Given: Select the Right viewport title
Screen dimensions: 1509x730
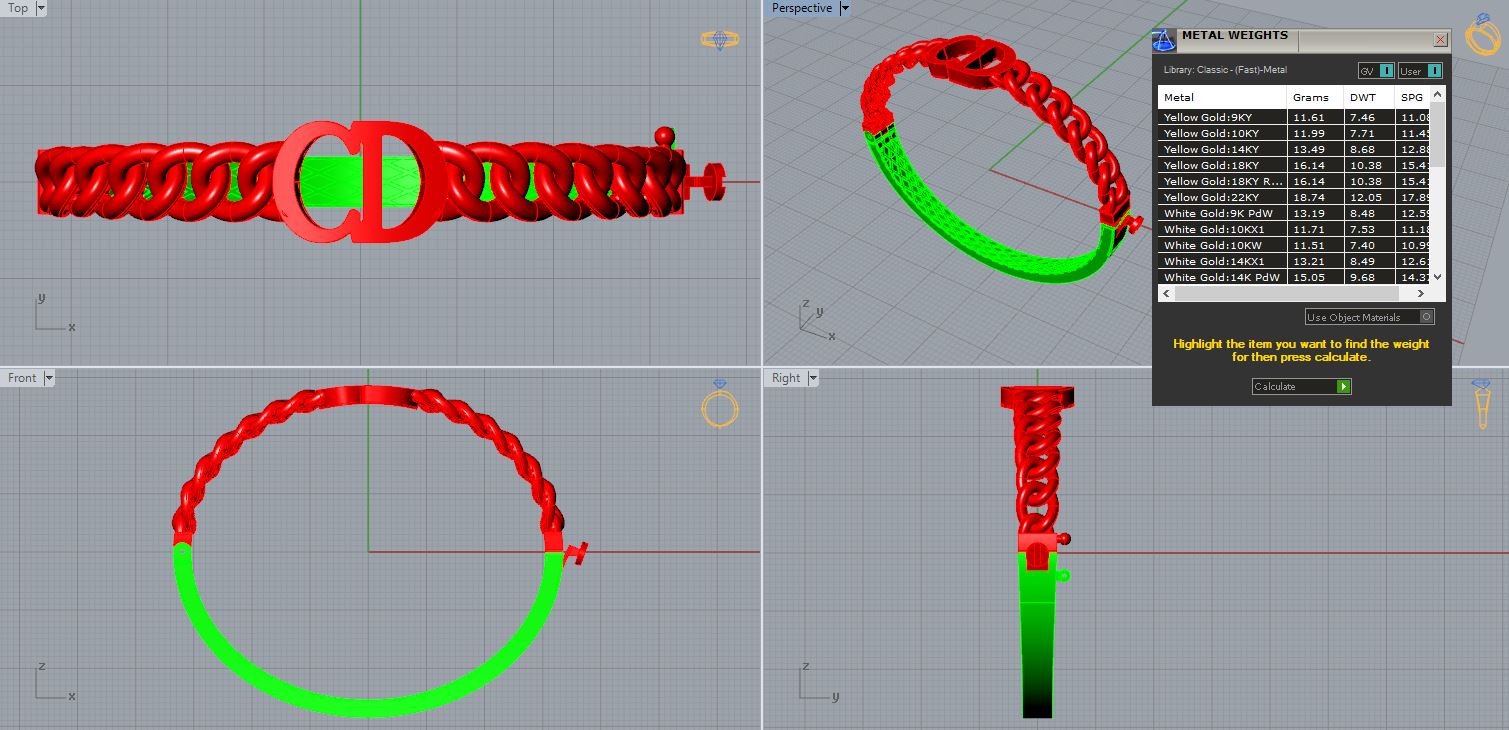Looking at the screenshot, I should [786, 378].
